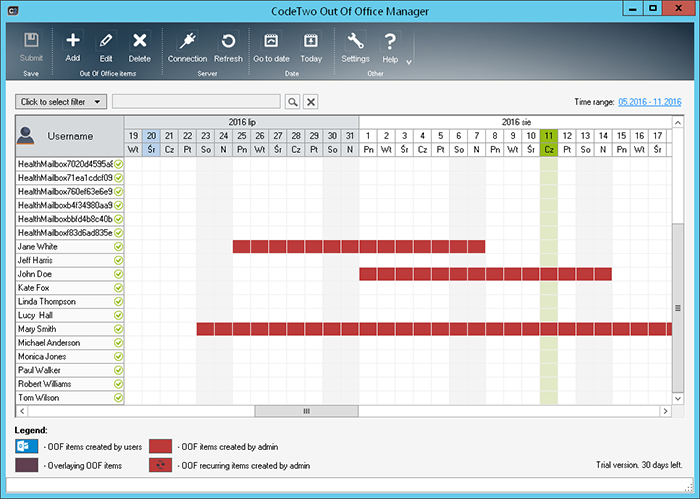This screenshot has height=499, width=700.
Task: Select Jane White's red OOF bar
Action: 359,246
